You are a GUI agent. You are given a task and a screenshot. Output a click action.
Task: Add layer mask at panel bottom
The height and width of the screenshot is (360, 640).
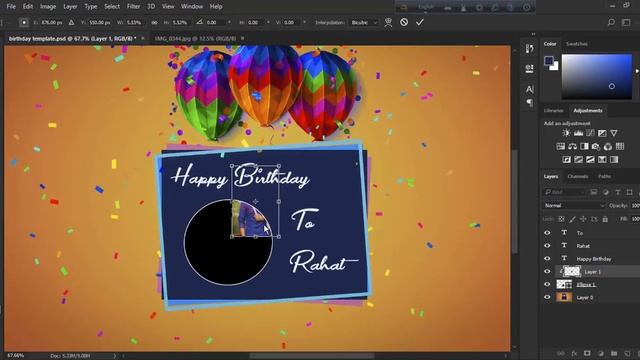(x=587, y=353)
